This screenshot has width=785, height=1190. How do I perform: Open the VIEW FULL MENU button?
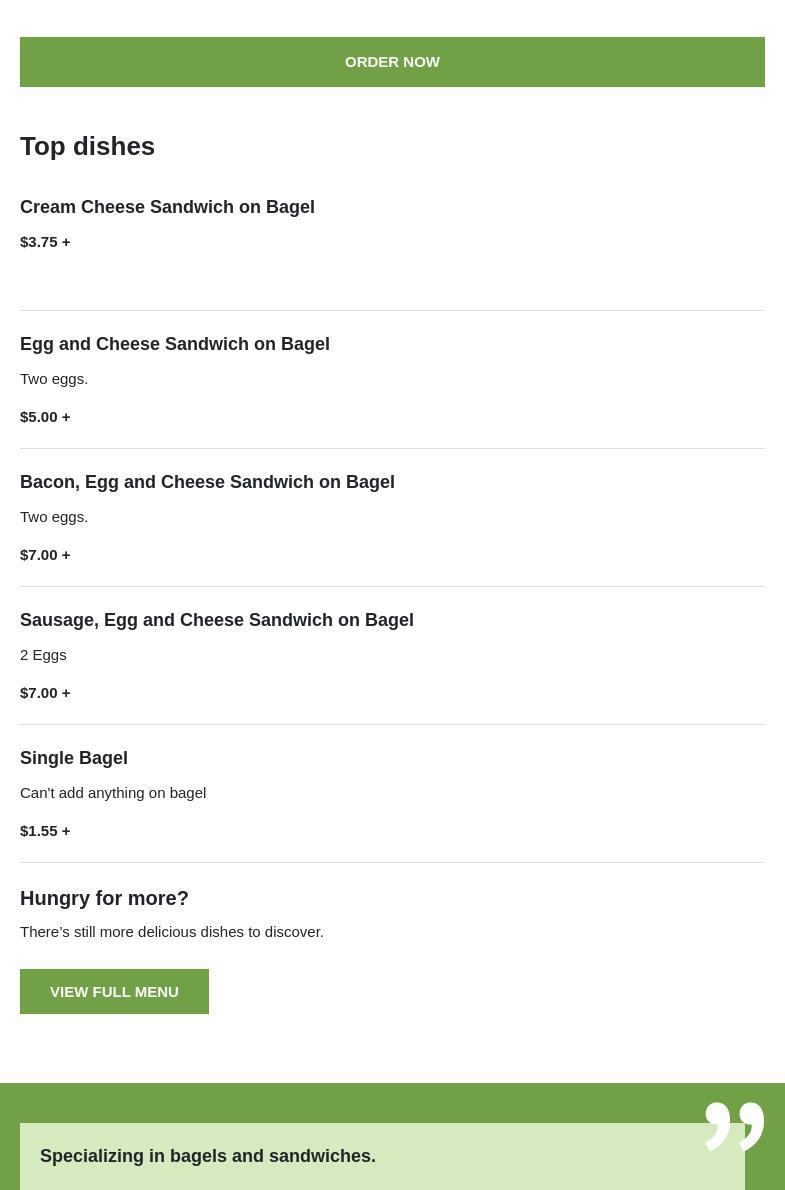114,991
